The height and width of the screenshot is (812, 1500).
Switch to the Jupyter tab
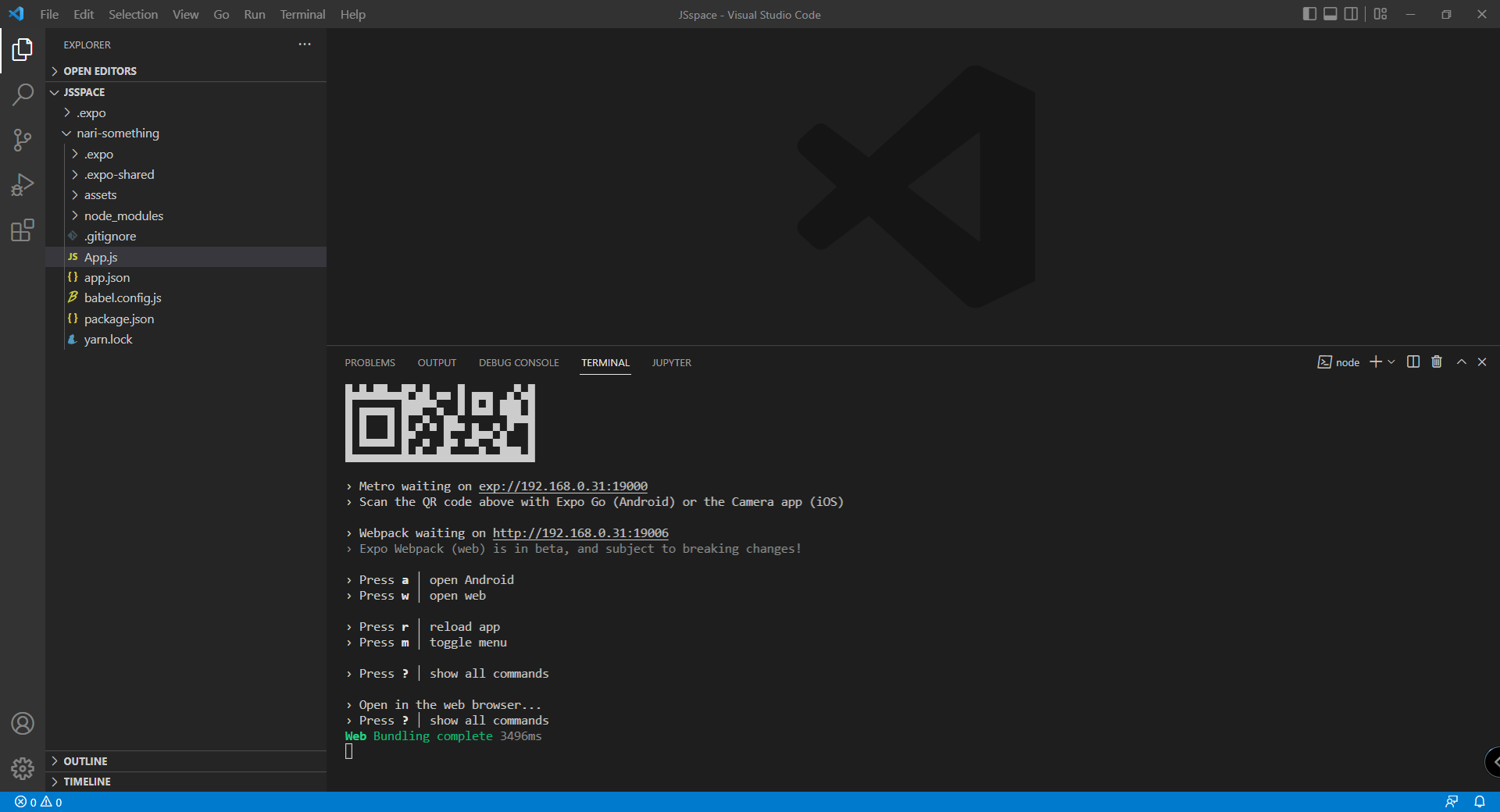pyautogui.click(x=672, y=363)
